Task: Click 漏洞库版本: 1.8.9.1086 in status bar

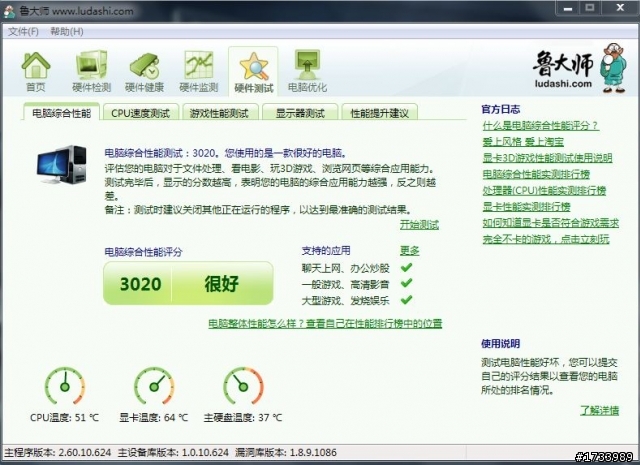Action: coord(286,453)
